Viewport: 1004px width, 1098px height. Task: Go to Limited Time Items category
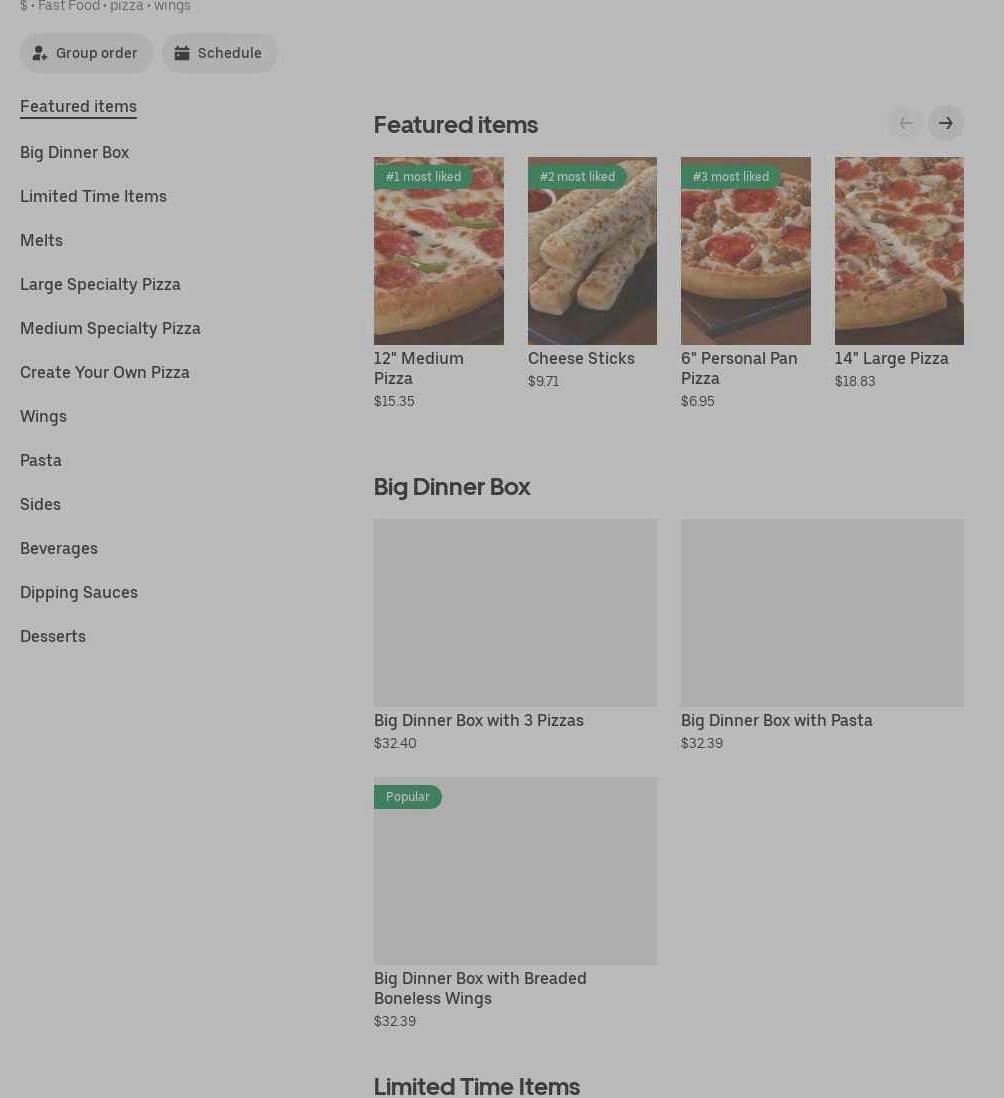click(93, 196)
